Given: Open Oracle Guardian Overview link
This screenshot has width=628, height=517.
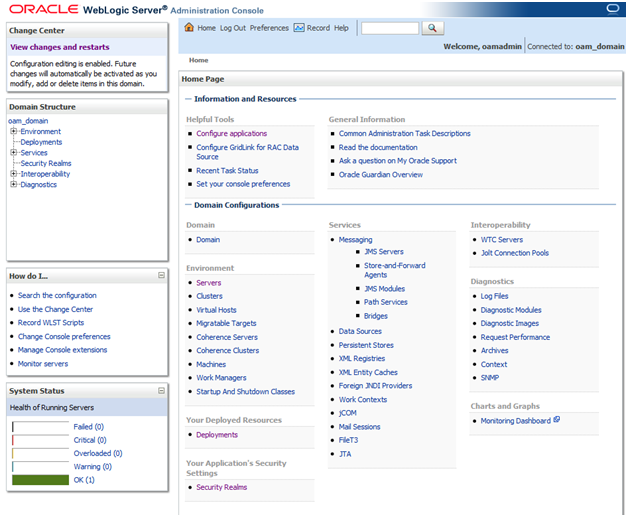Looking at the screenshot, I should tap(380, 175).
